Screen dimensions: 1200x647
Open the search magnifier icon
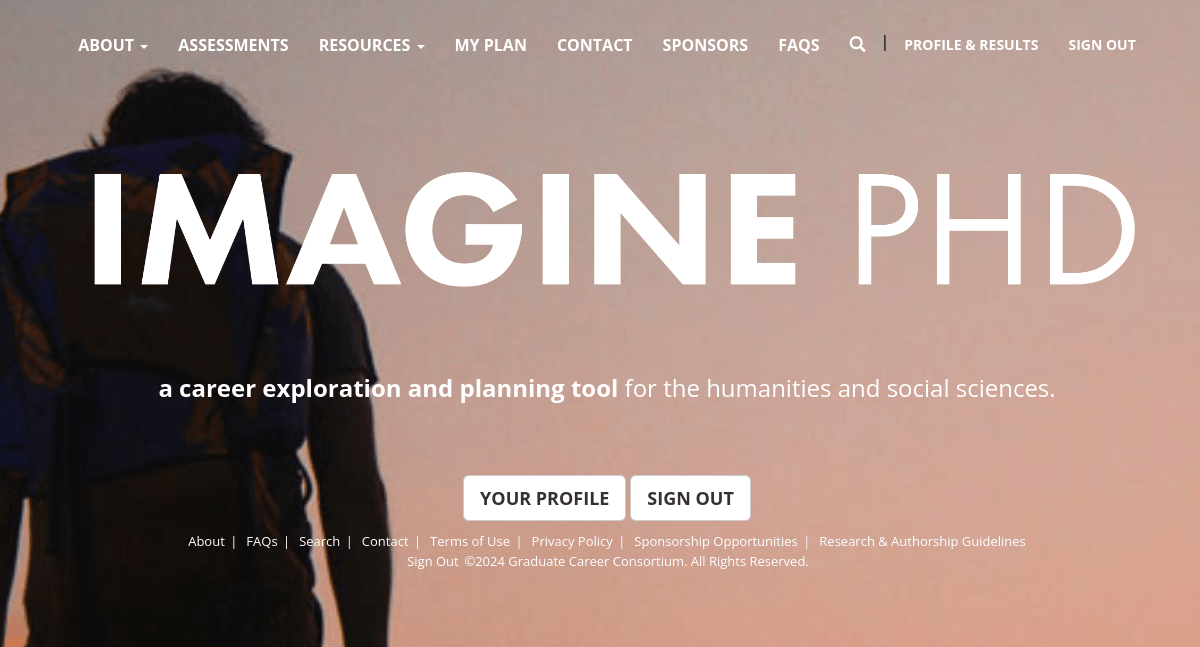pyautogui.click(x=857, y=44)
